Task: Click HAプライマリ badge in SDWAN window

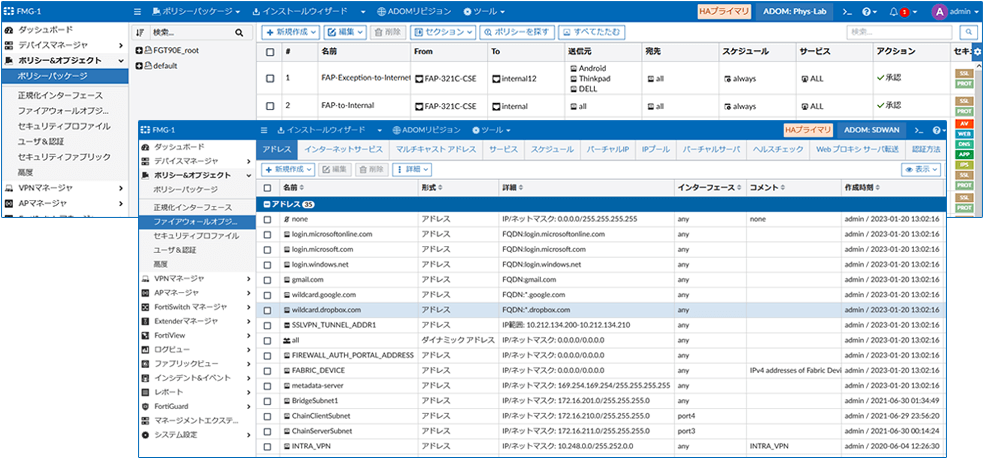Action: click(x=808, y=130)
